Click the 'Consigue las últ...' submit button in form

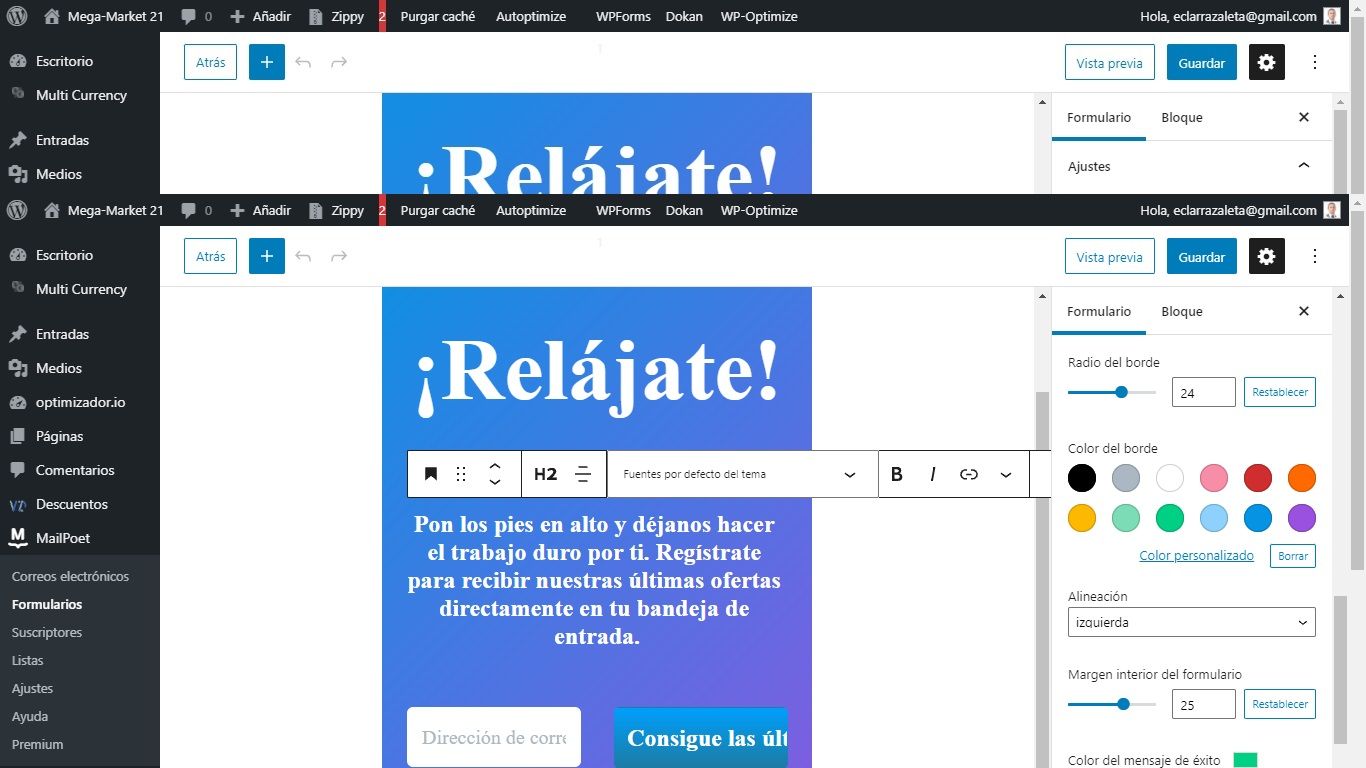click(701, 737)
